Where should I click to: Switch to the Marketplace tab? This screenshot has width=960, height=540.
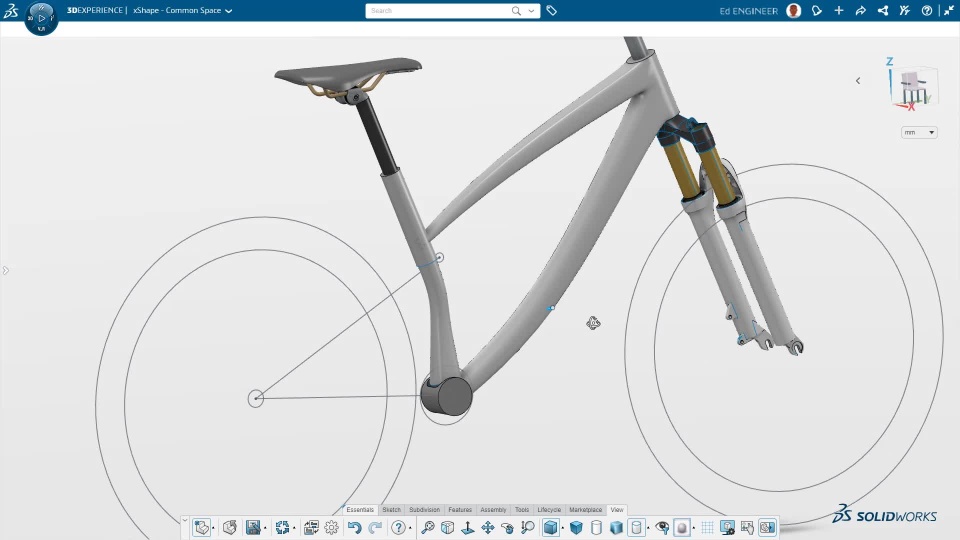585,509
